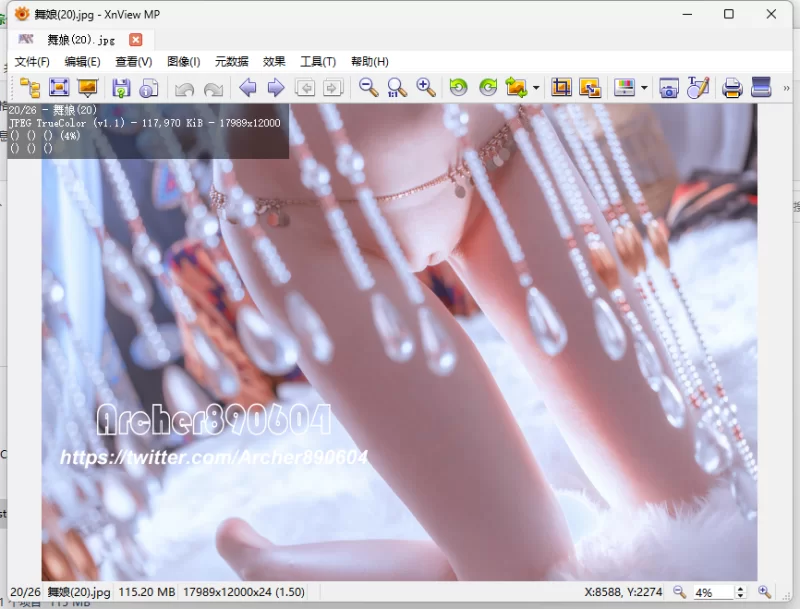Click the scanner acquire icon
Image resolution: width=800 pixels, height=609 pixels.
(x=761, y=88)
